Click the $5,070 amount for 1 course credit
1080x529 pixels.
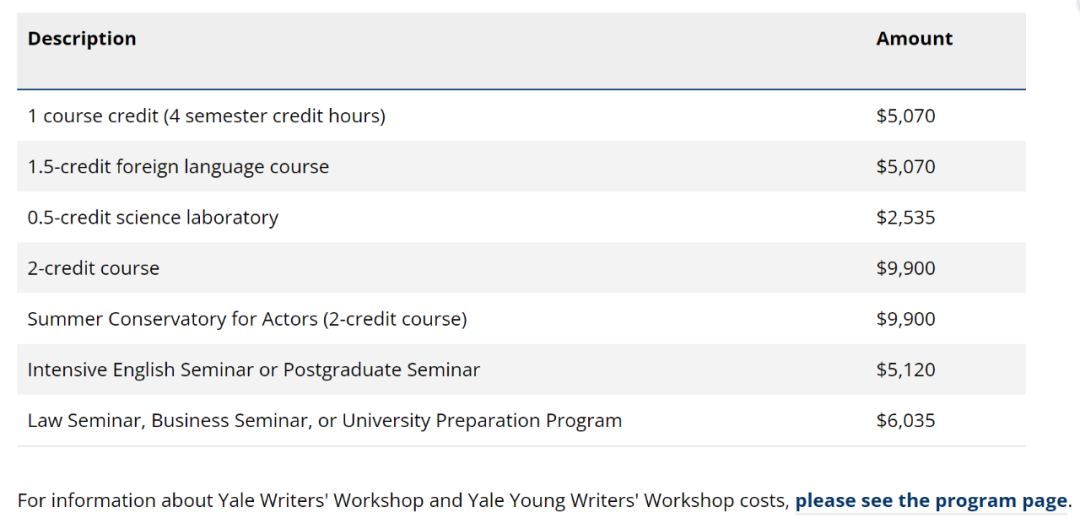pyautogui.click(x=906, y=116)
